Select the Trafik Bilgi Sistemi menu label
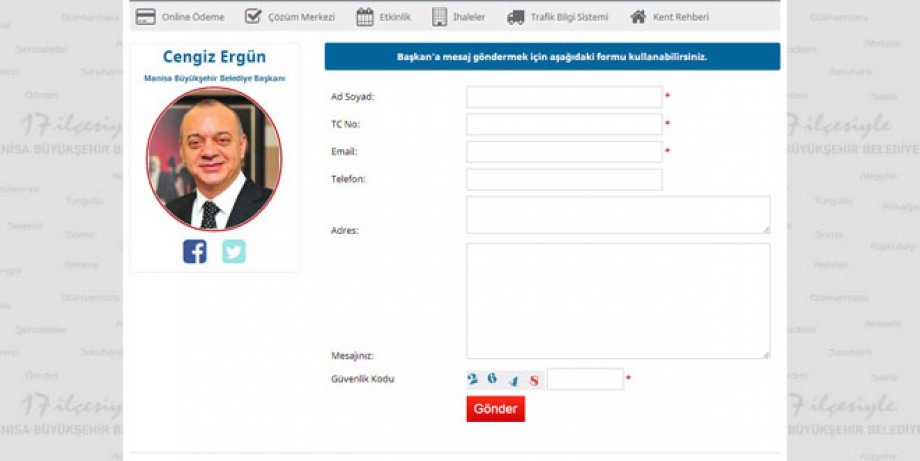This screenshot has width=920, height=461. click(x=569, y=17)
